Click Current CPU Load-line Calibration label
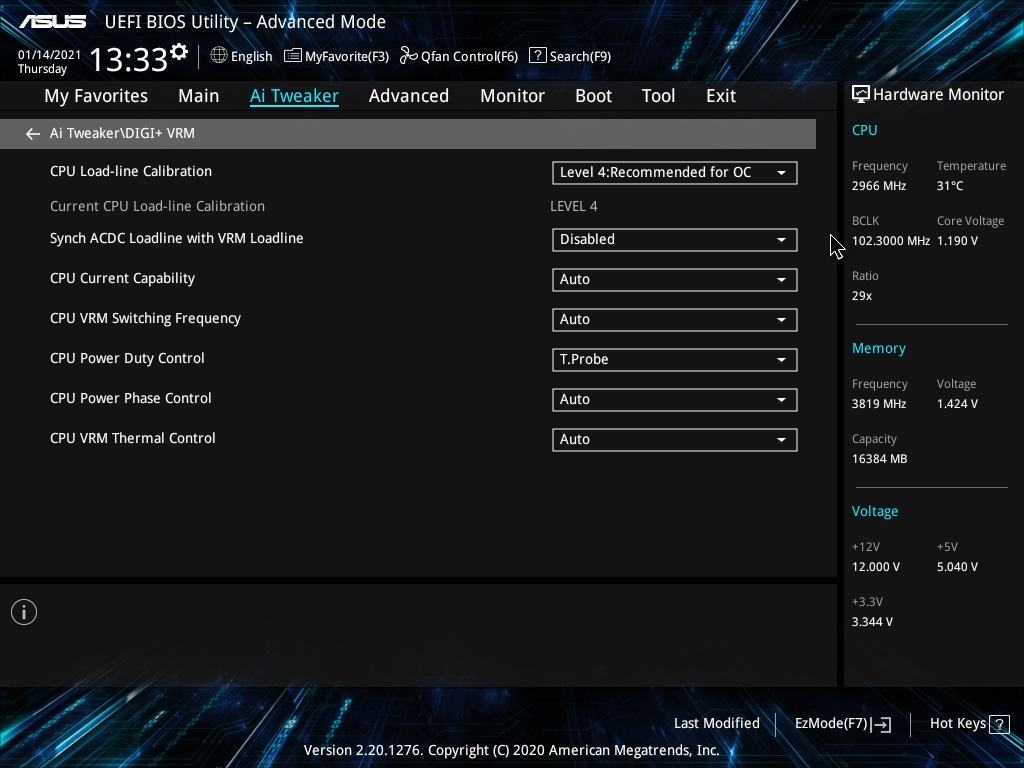The image size is (1024, 768). click(157, 206)
